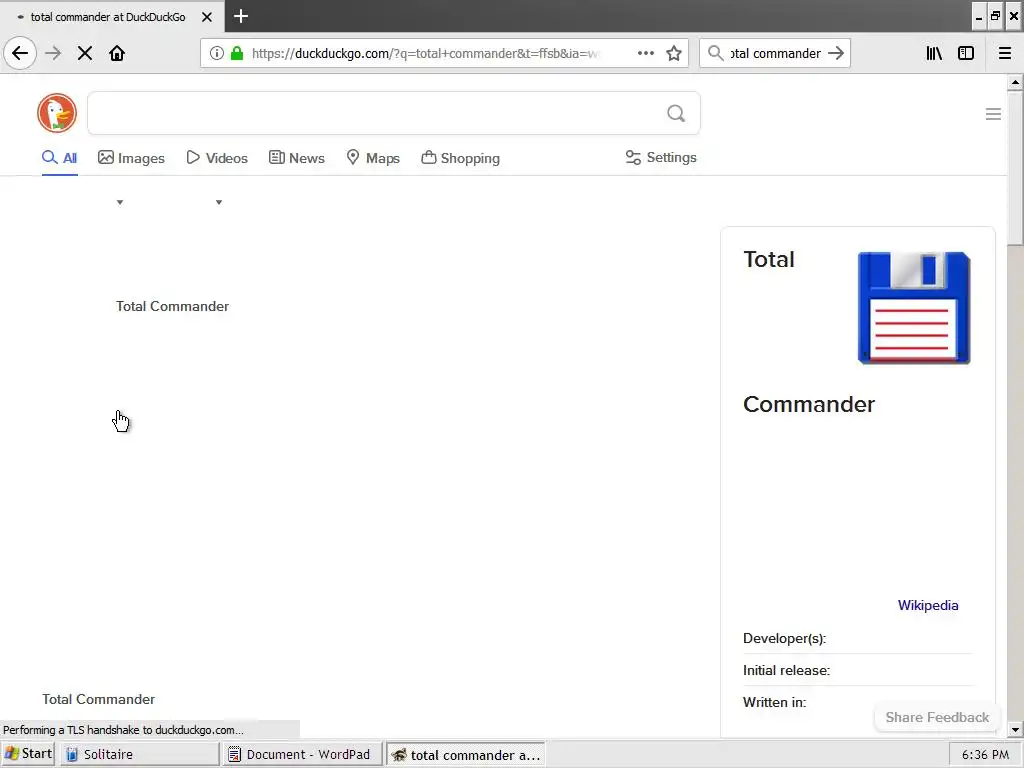Click the page's vertical scrollbar thumb

tap(1015, 168)
